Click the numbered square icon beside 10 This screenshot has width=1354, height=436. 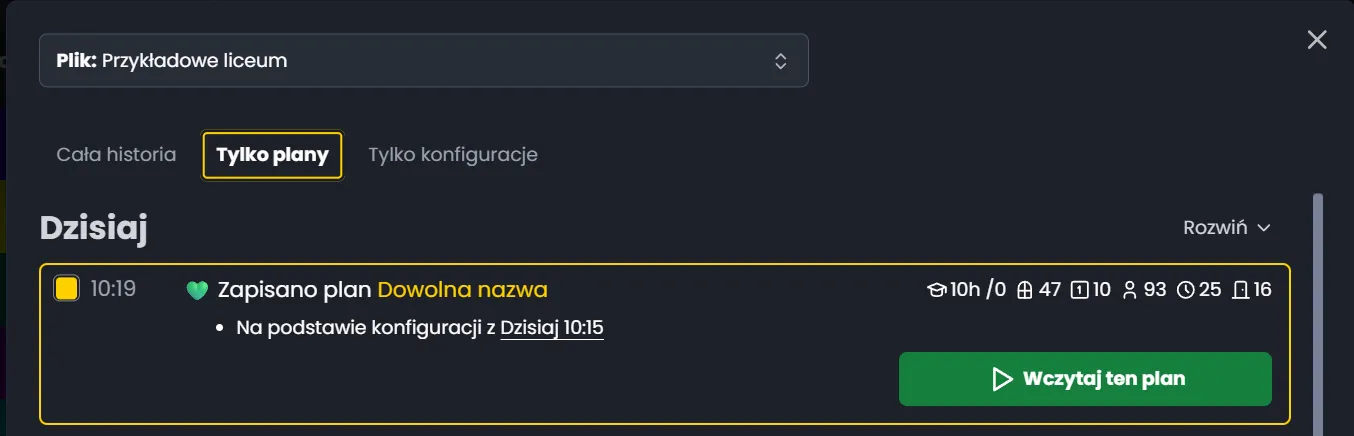(x=1079, y=290)
